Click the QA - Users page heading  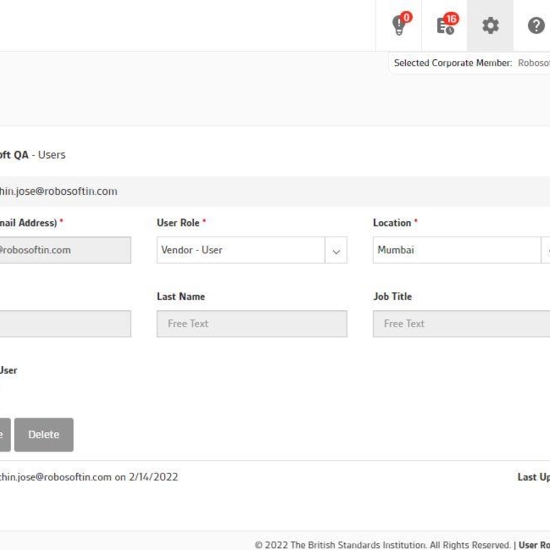coord(33,155)
